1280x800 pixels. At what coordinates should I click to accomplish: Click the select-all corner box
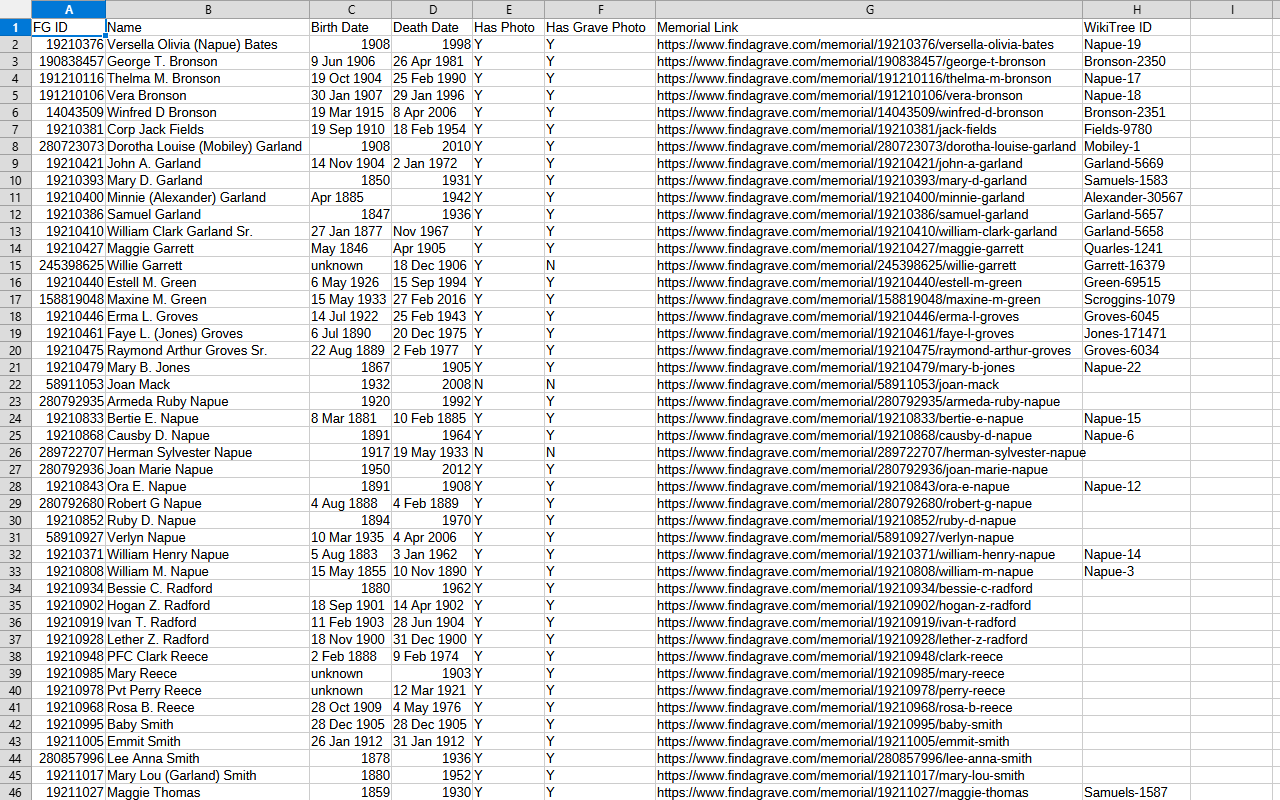[x=15, y=9]
